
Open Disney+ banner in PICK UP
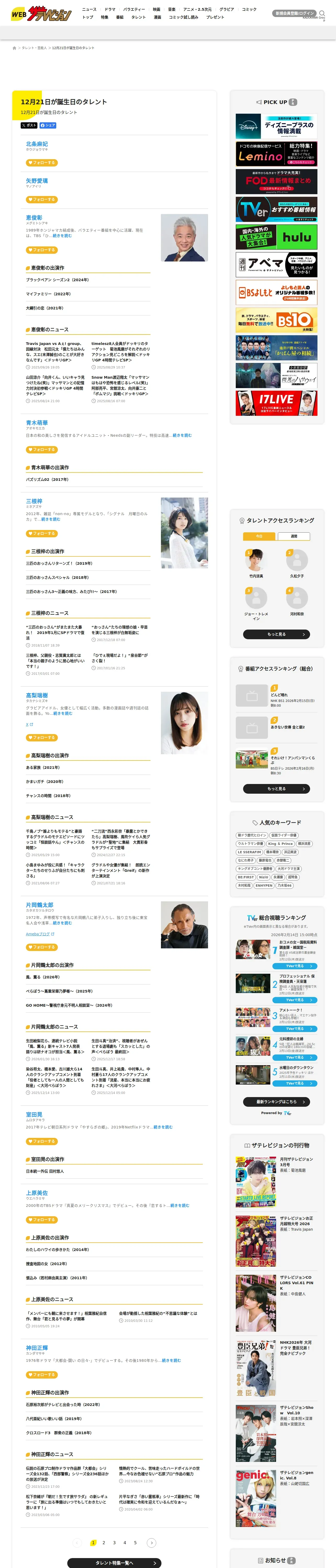click(276, 126)
